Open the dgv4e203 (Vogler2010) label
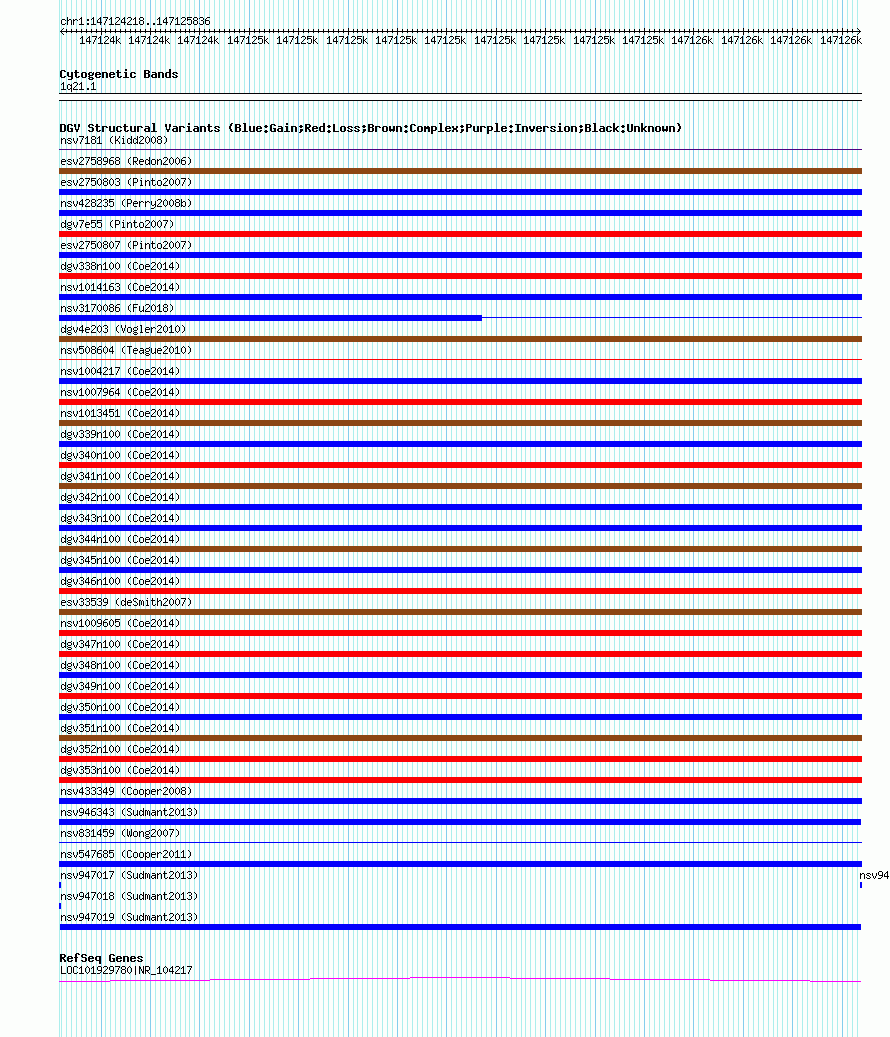890x1037 pixels. click(x=123, y=329)
